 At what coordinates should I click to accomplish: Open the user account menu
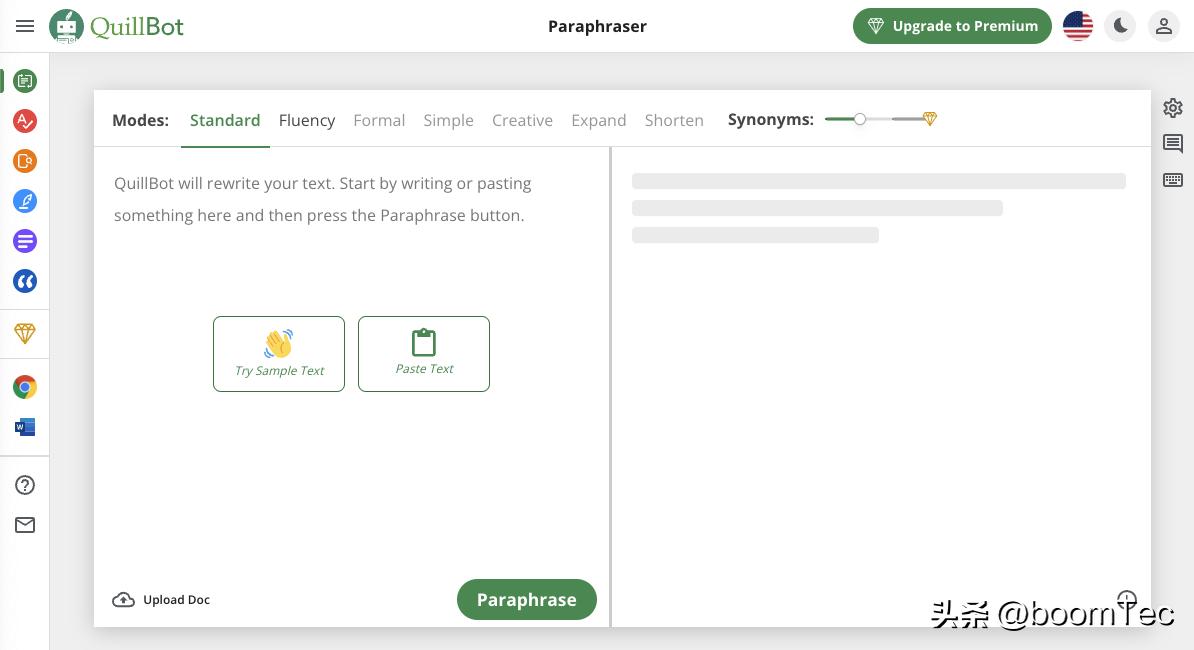pos(1163,26)
